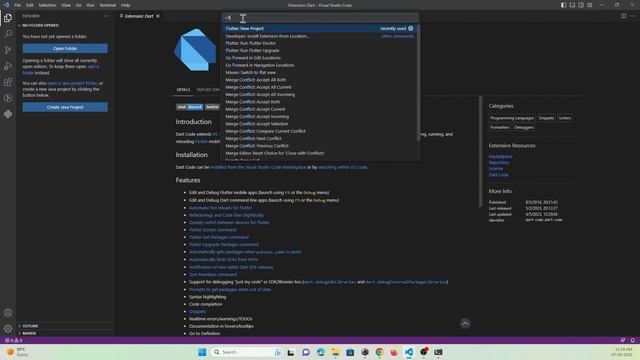Click the scroll-to-top arrow button
640x360 pixels.
(465, 324)
